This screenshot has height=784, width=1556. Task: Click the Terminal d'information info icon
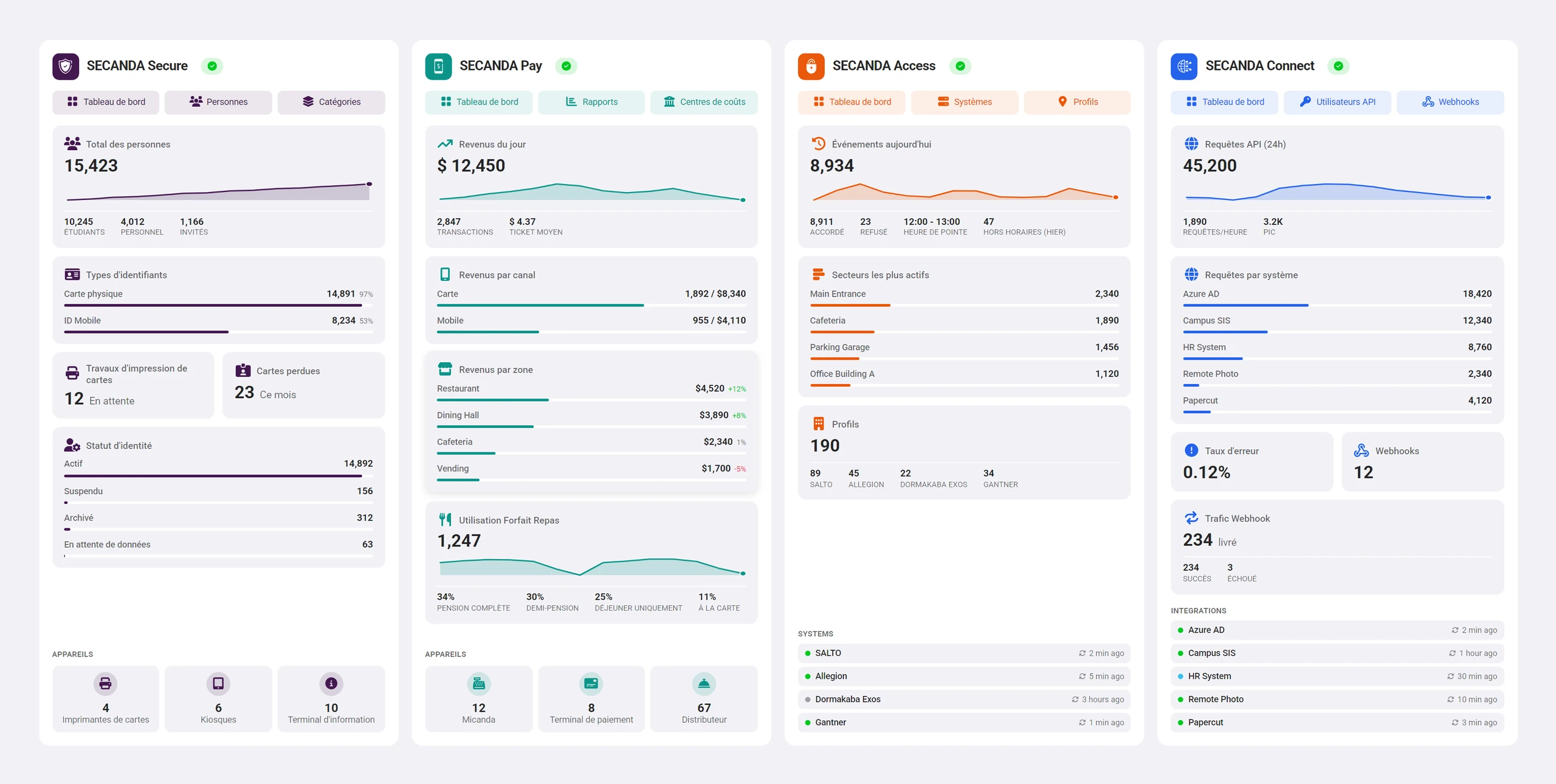pos(331,684)
